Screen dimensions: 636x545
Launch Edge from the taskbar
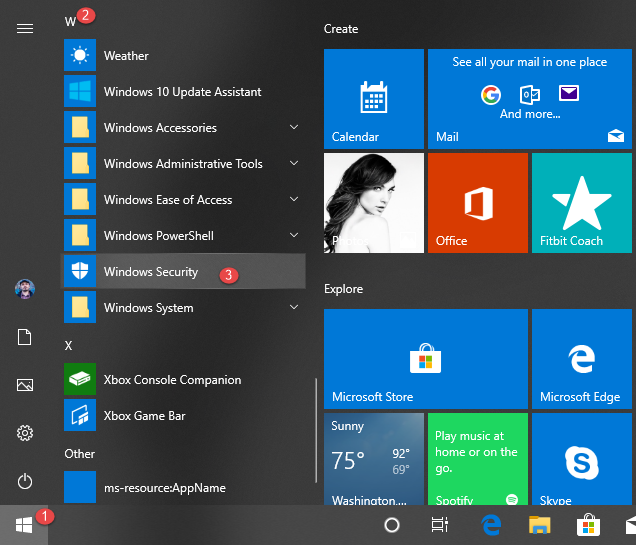(x=491, y=525)
